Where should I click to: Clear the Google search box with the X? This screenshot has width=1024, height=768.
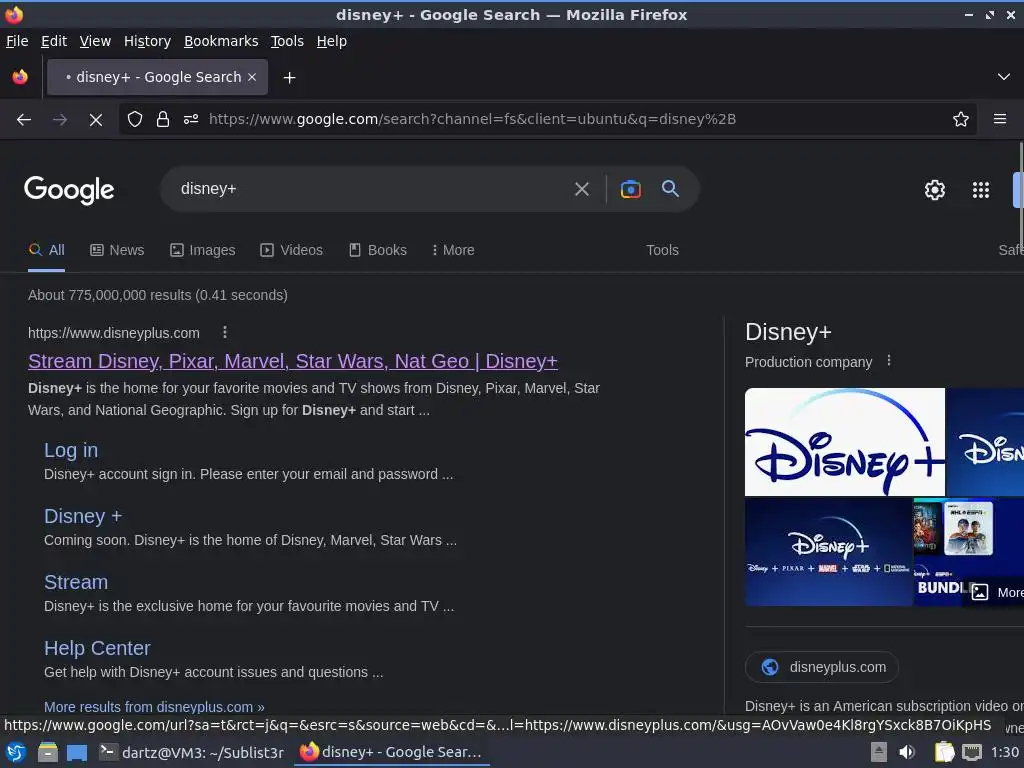pyautogui.click(x=581, y=189)
